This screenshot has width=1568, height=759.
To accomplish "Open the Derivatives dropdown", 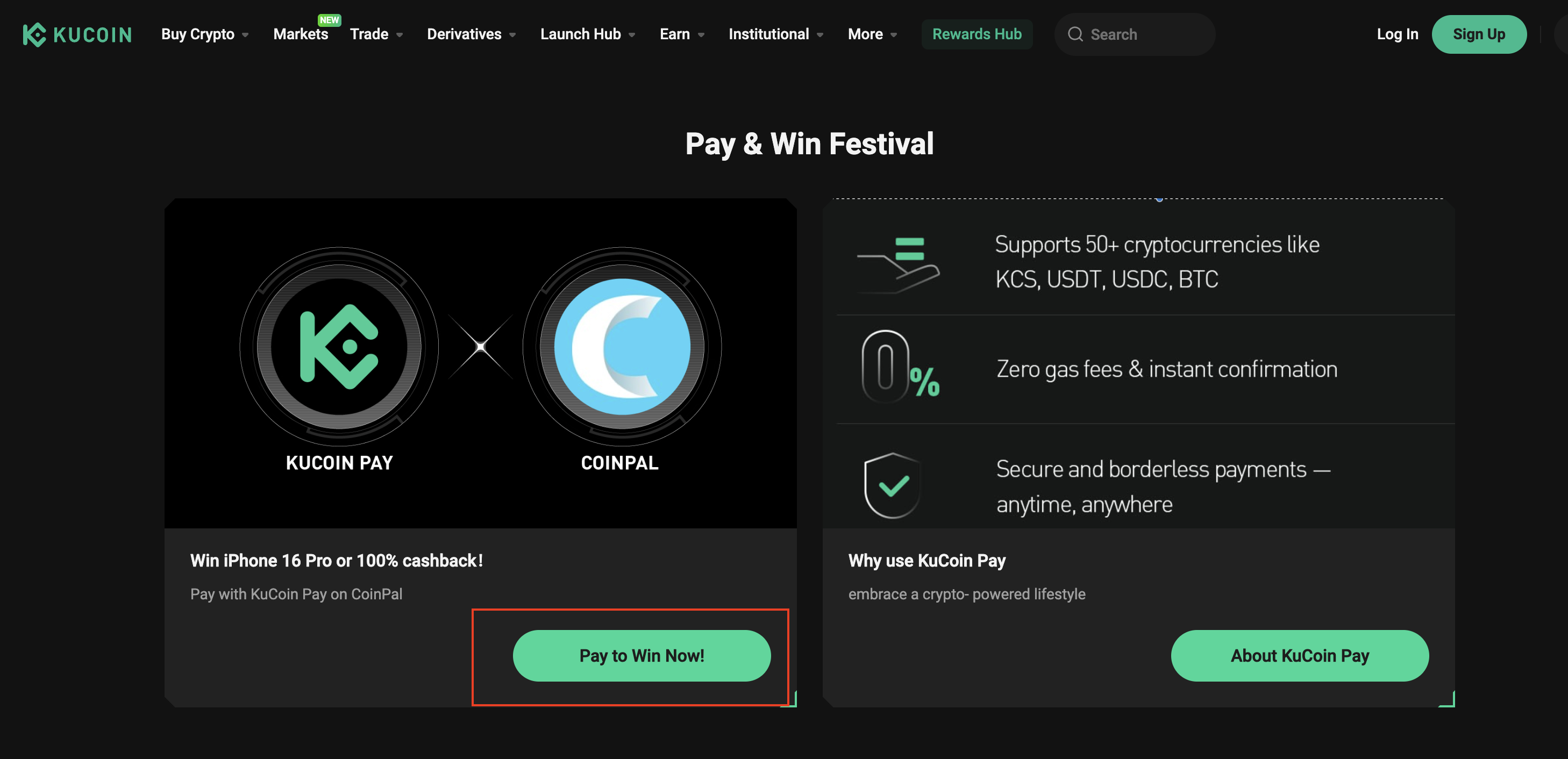I will coord(471,34).
